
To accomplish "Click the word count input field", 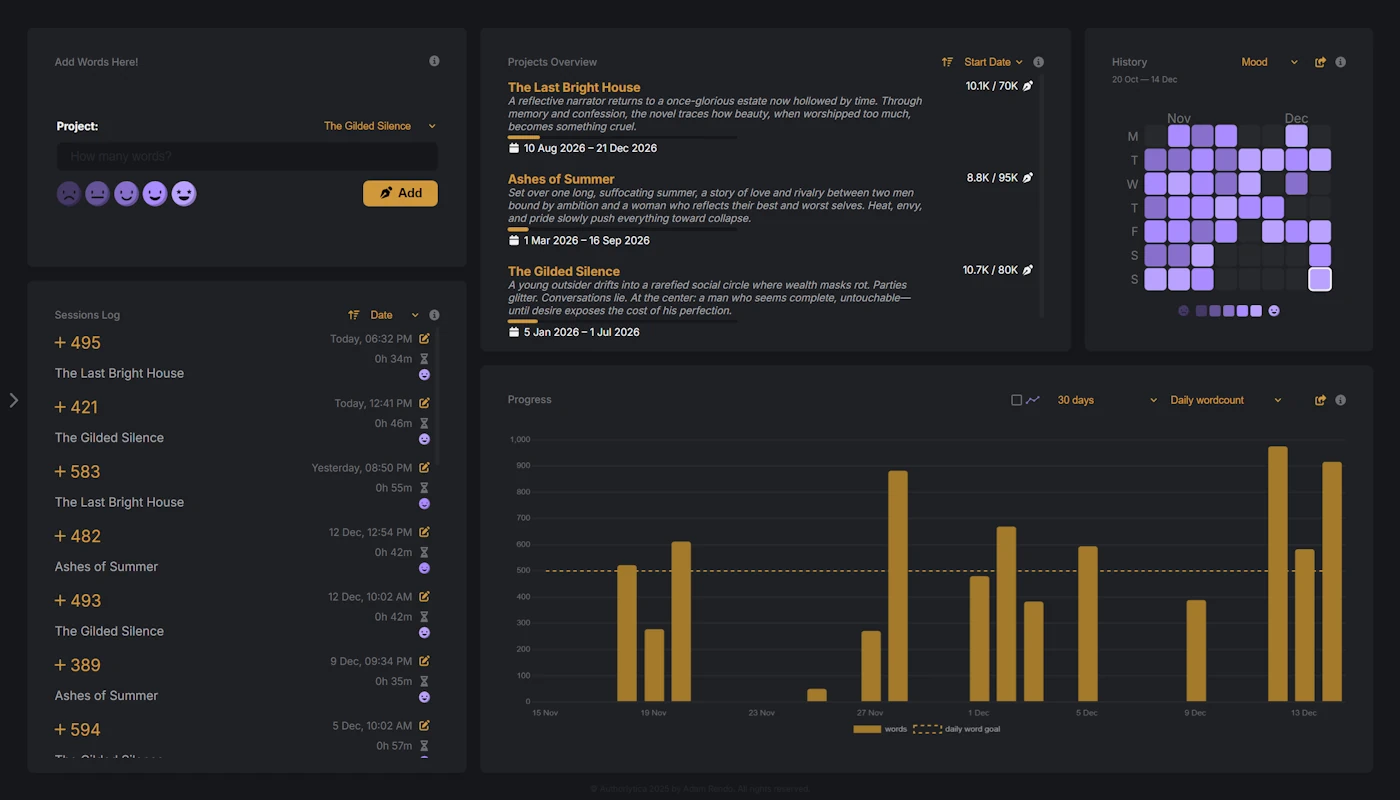I will pos(245,156).
